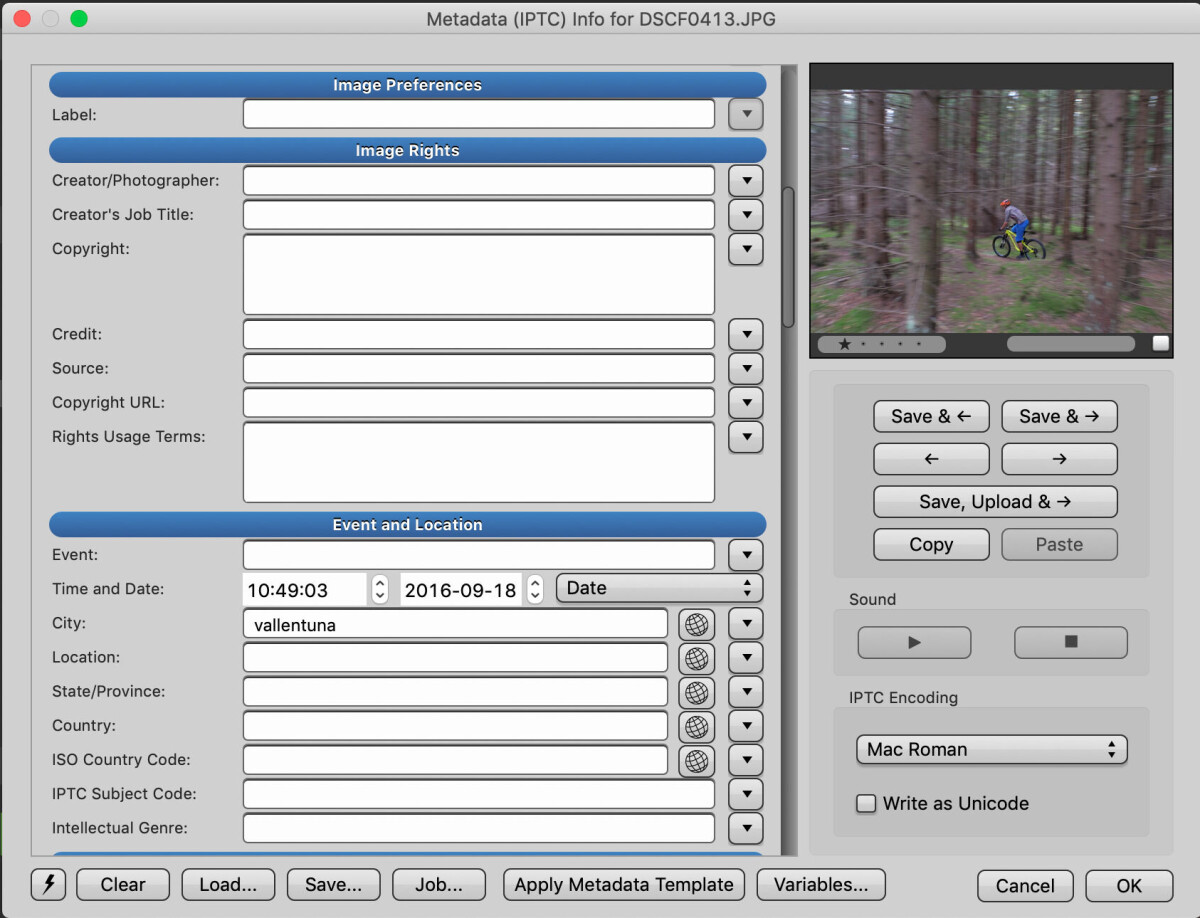Open Copyright field dropdown
This screenshot has height=918, width=1200.
(x=746, y=249)
